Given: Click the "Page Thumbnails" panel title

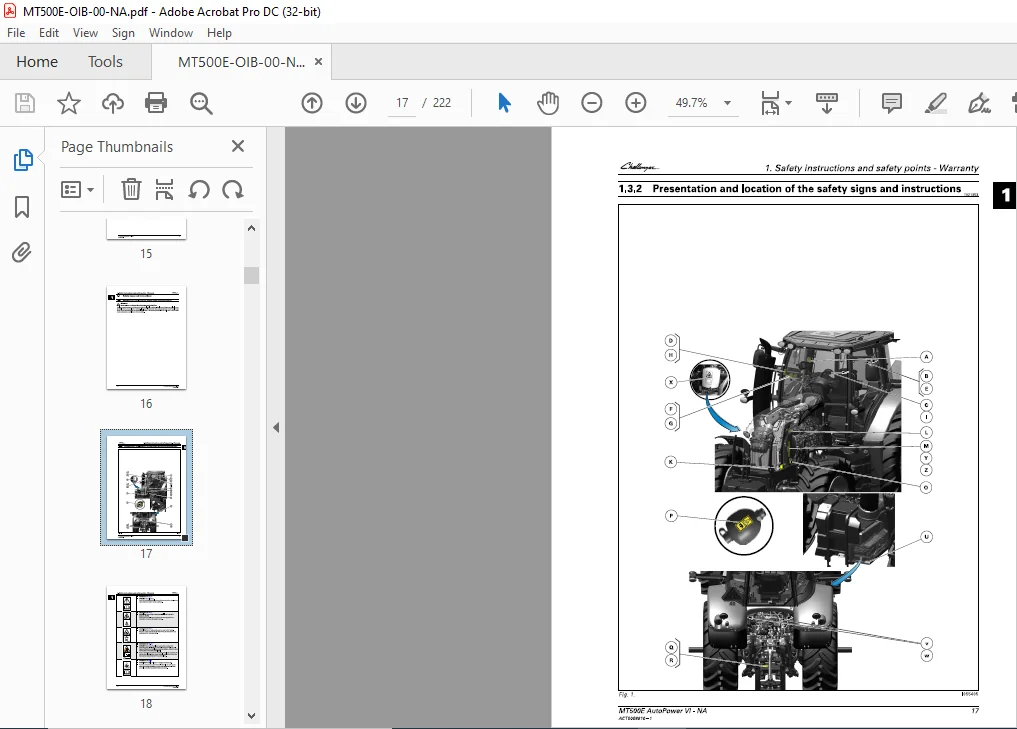Looking at the screenshot, I should pos(117,147).
